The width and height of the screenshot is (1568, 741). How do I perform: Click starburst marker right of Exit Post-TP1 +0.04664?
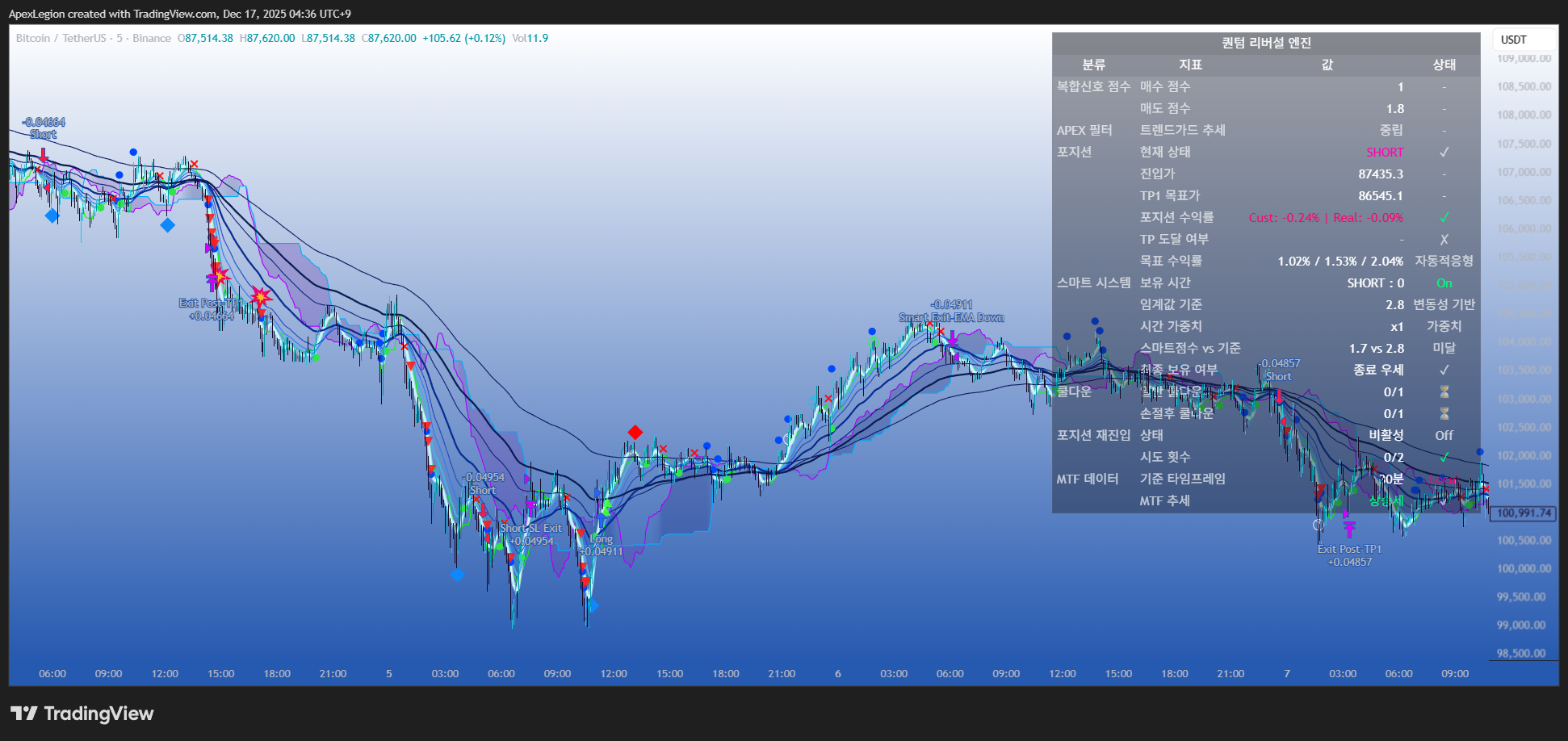260,297
